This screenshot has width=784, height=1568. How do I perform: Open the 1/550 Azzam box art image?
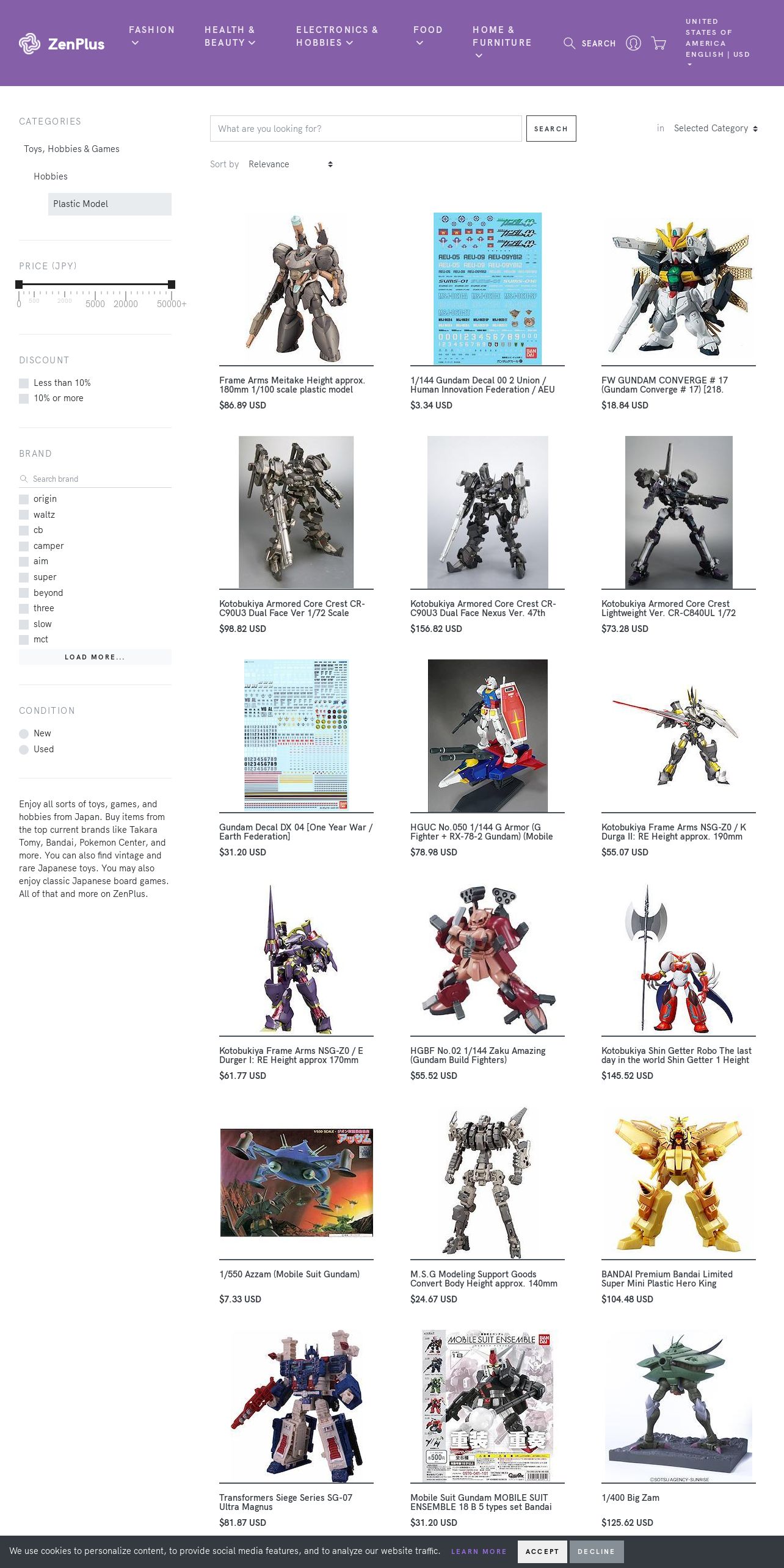pyautogui.click(x=296, y=1183)
